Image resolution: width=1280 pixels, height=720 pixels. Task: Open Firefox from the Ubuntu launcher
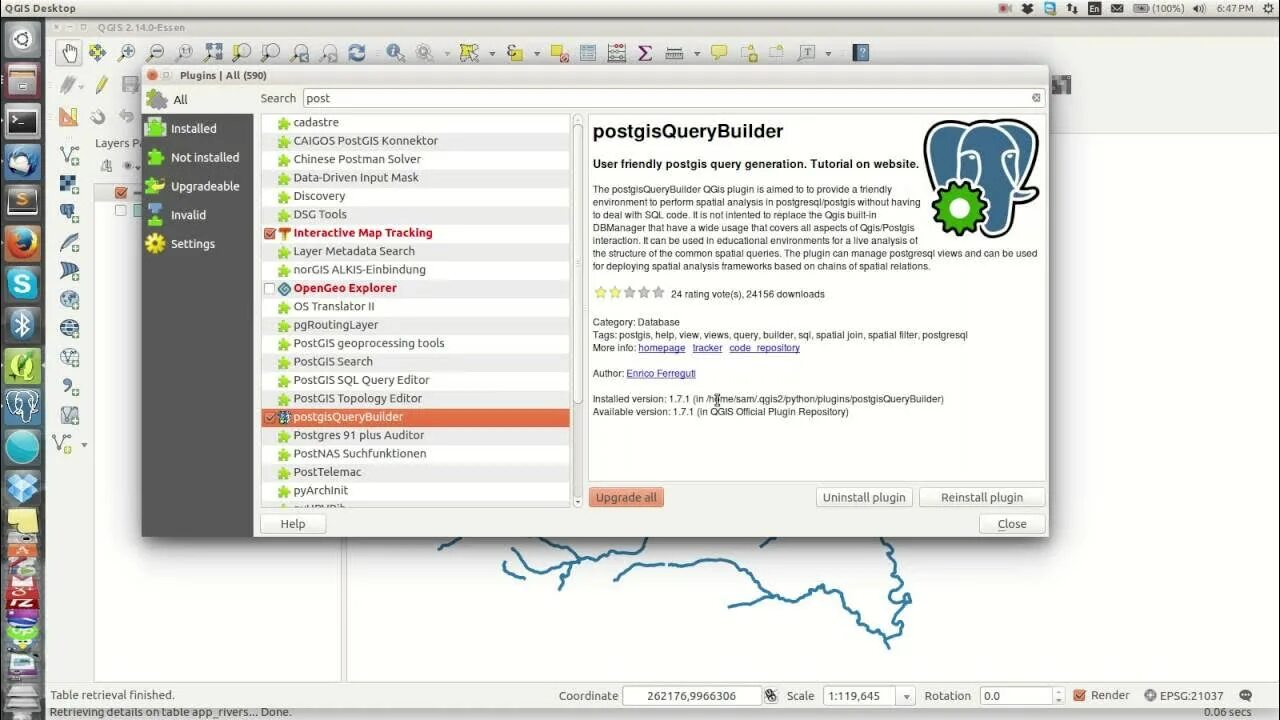(22, 243)
